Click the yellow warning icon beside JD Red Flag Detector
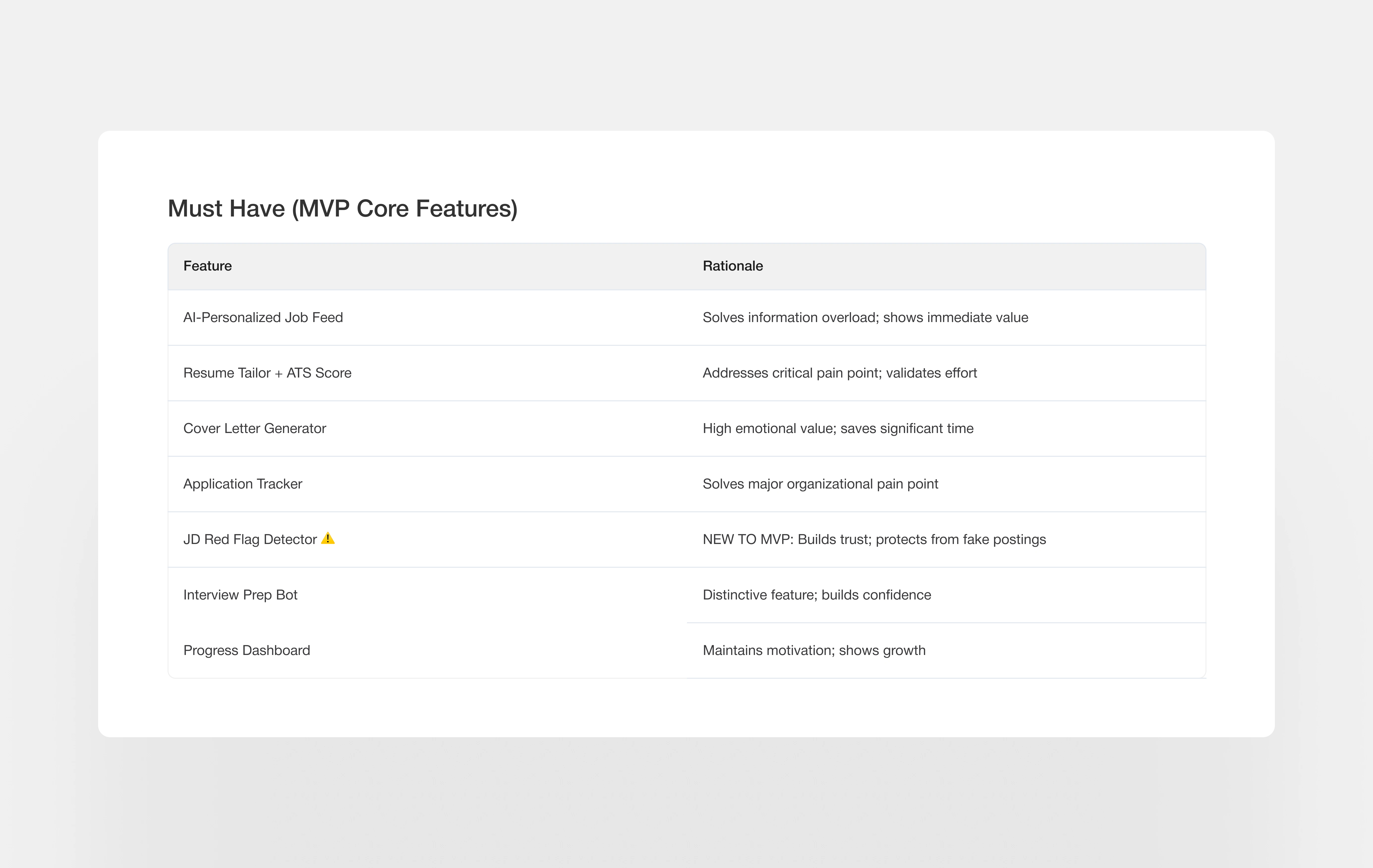Image resolution: width=1373 pixels, height=868 pixels. (328, 538)
